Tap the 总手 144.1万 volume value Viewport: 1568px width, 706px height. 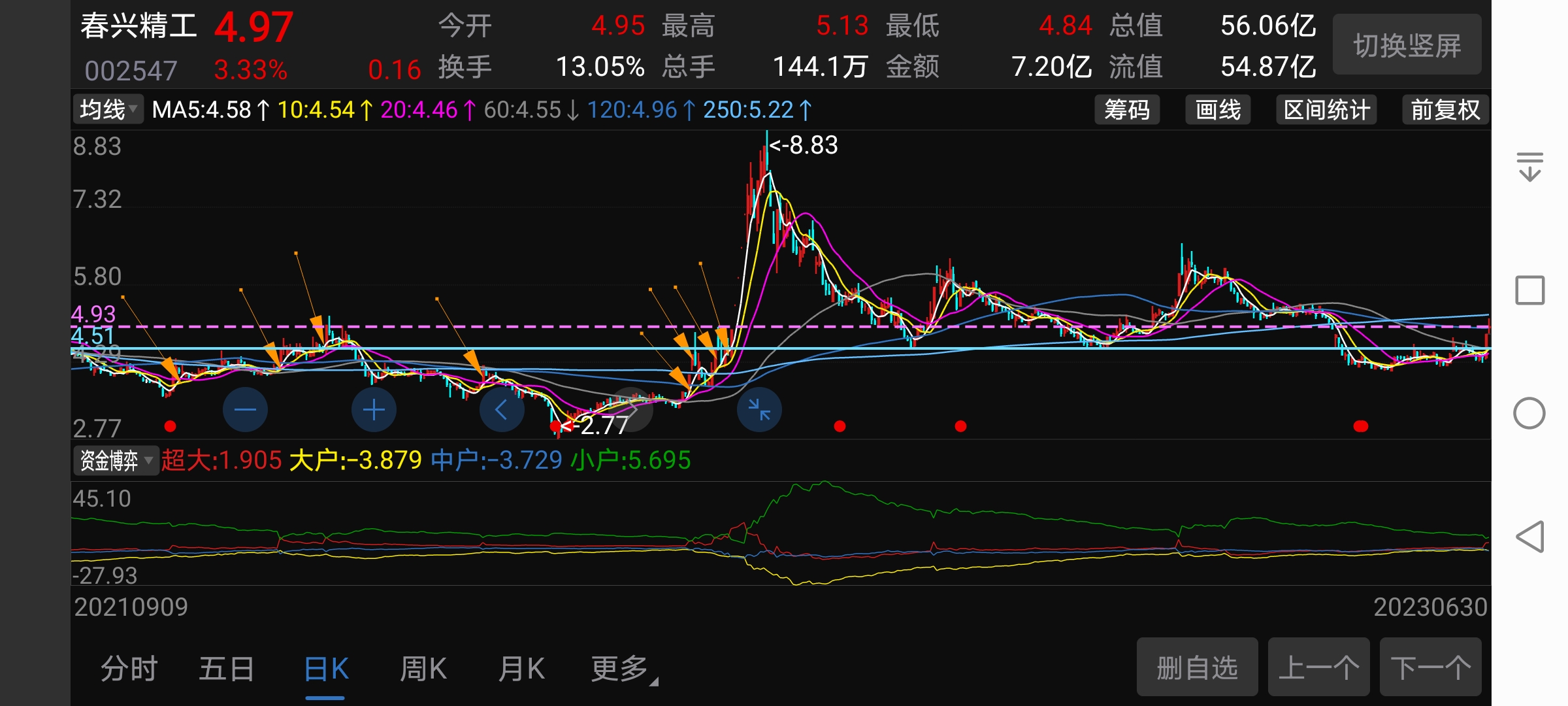821,67
